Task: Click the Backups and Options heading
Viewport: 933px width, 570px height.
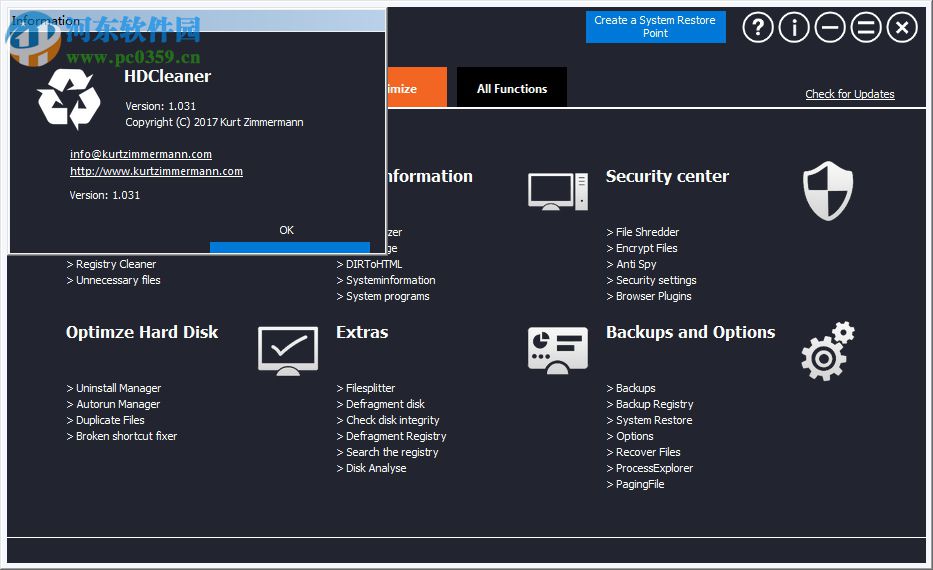Action: tap(690, 332)
